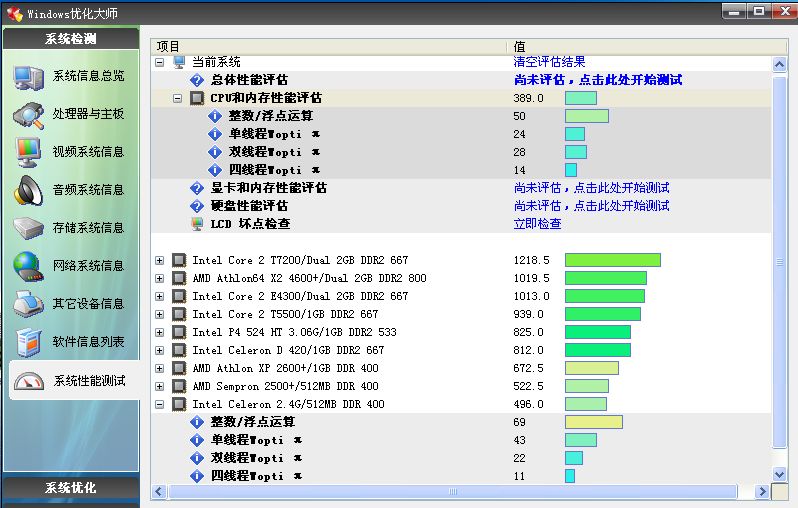Select the value 812.0
The image size is (798, 508).
pyautogui.click(x=528, y=350)
